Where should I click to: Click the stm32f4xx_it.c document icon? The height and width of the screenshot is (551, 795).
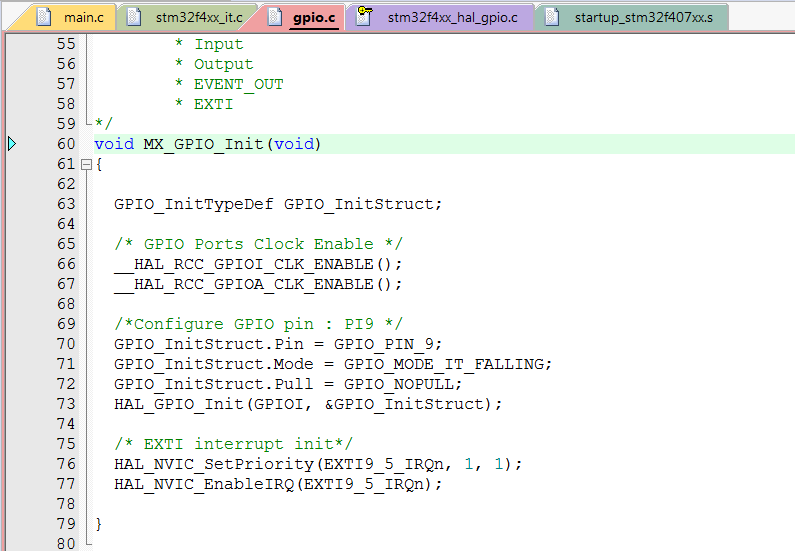click(x=134, y=17)
